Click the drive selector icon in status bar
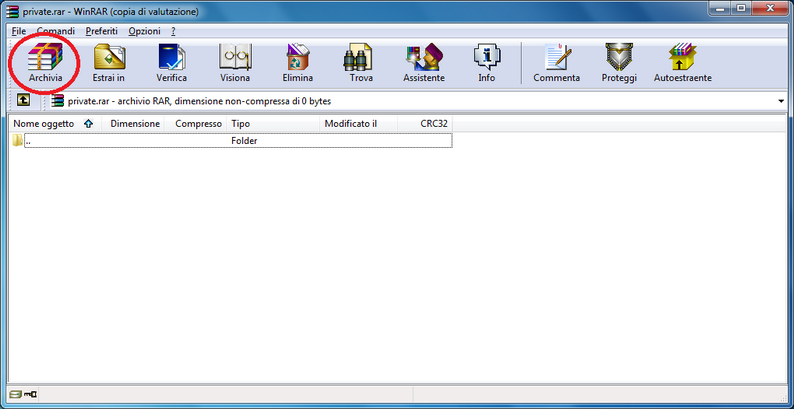The height and width of the screenshot is (409, 794). coord(16,393)
